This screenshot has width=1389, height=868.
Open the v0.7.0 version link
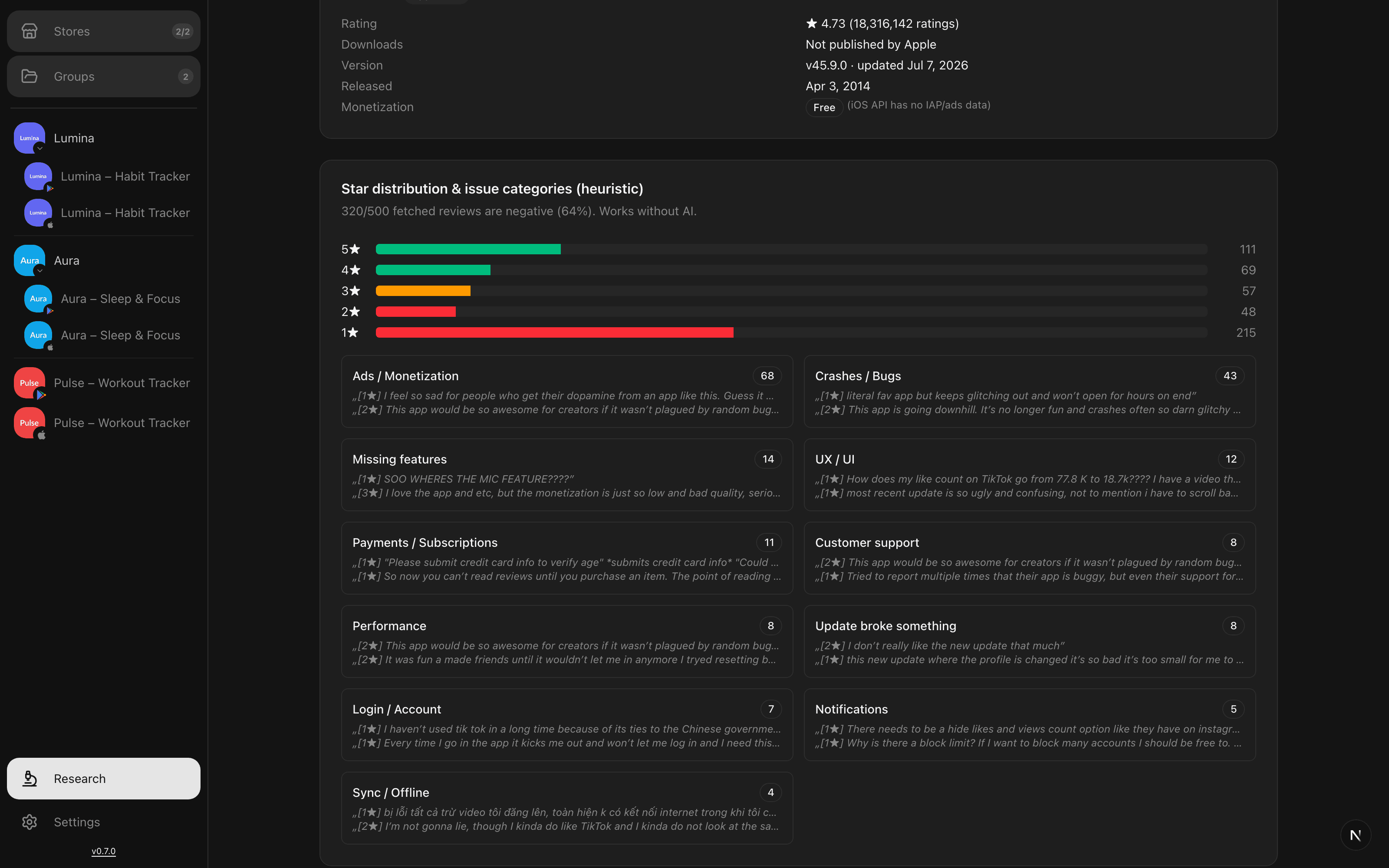tap(103, 851)
